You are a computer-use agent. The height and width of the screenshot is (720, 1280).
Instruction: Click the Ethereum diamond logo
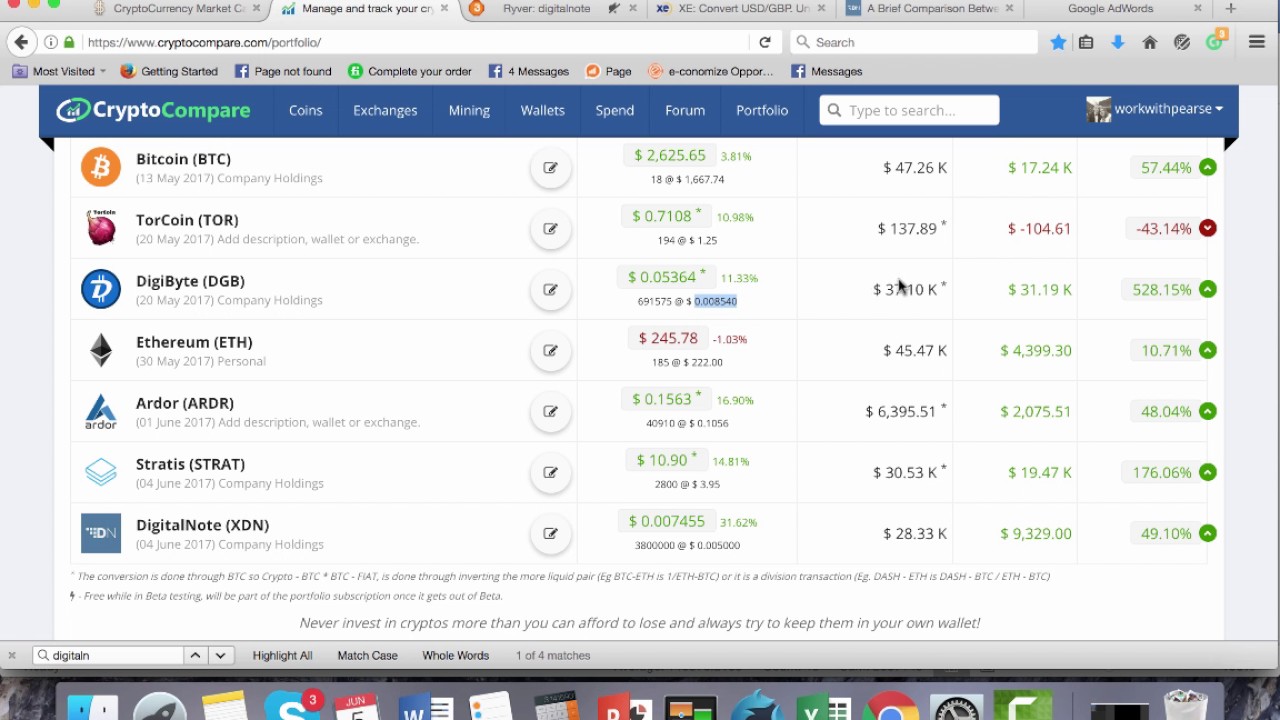101,350
